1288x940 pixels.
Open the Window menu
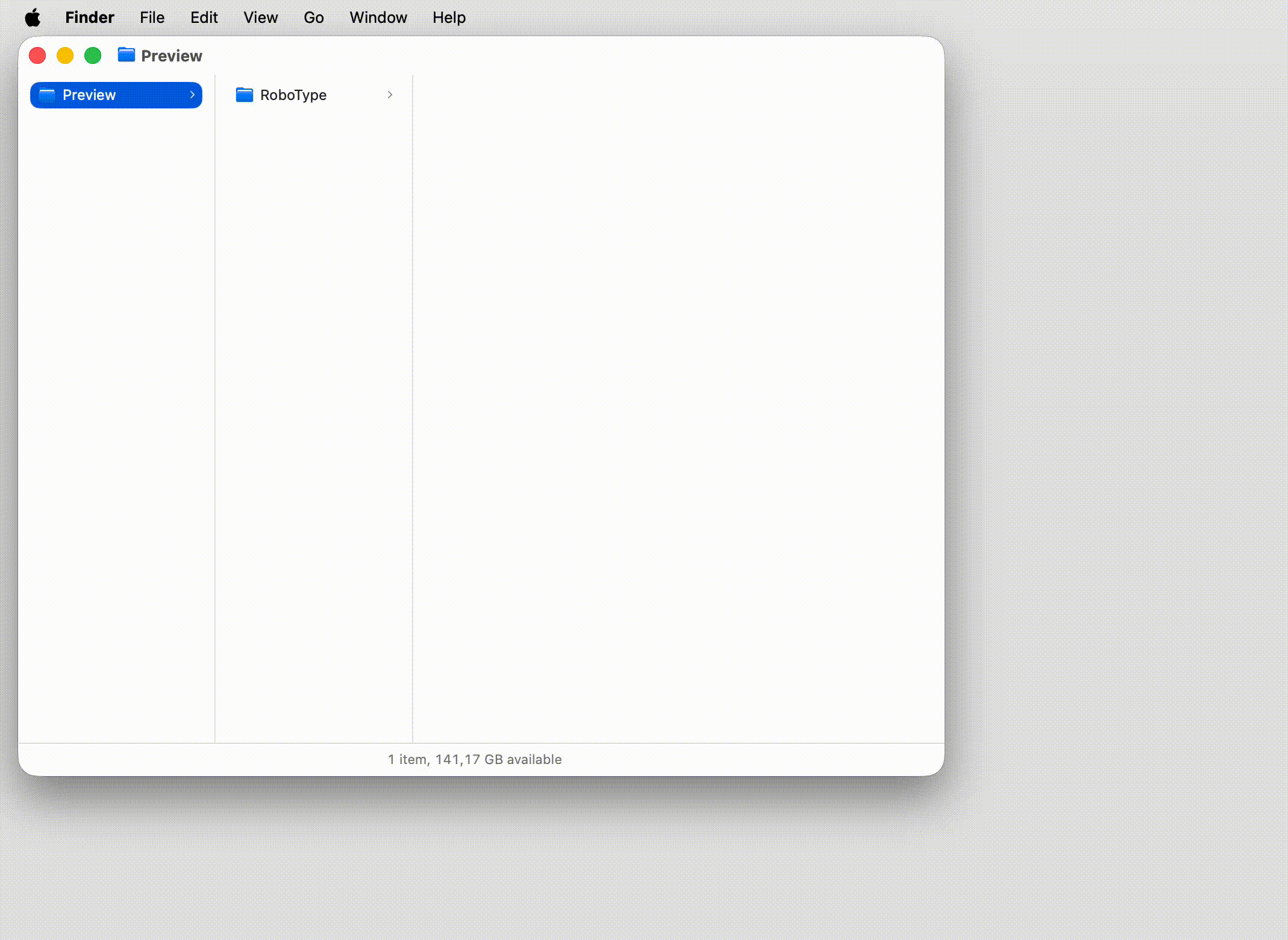(x=378, y=18)
